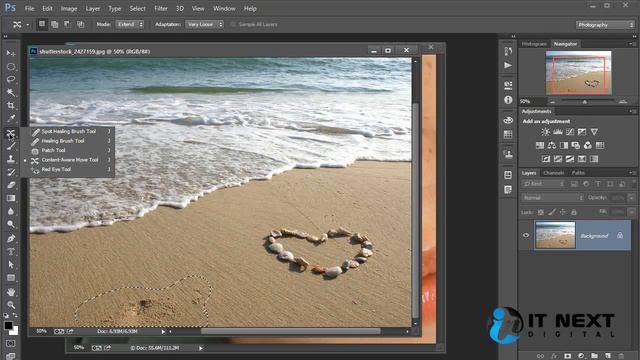Open the Image menu

point(69,8)
